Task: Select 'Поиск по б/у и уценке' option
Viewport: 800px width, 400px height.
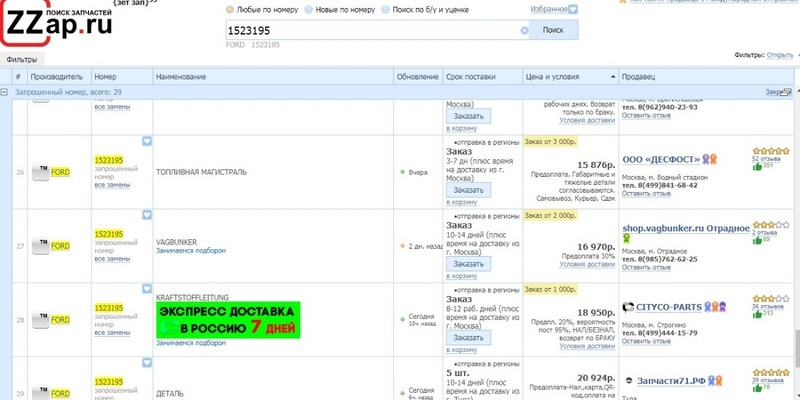Action: [x=385, y=8]
